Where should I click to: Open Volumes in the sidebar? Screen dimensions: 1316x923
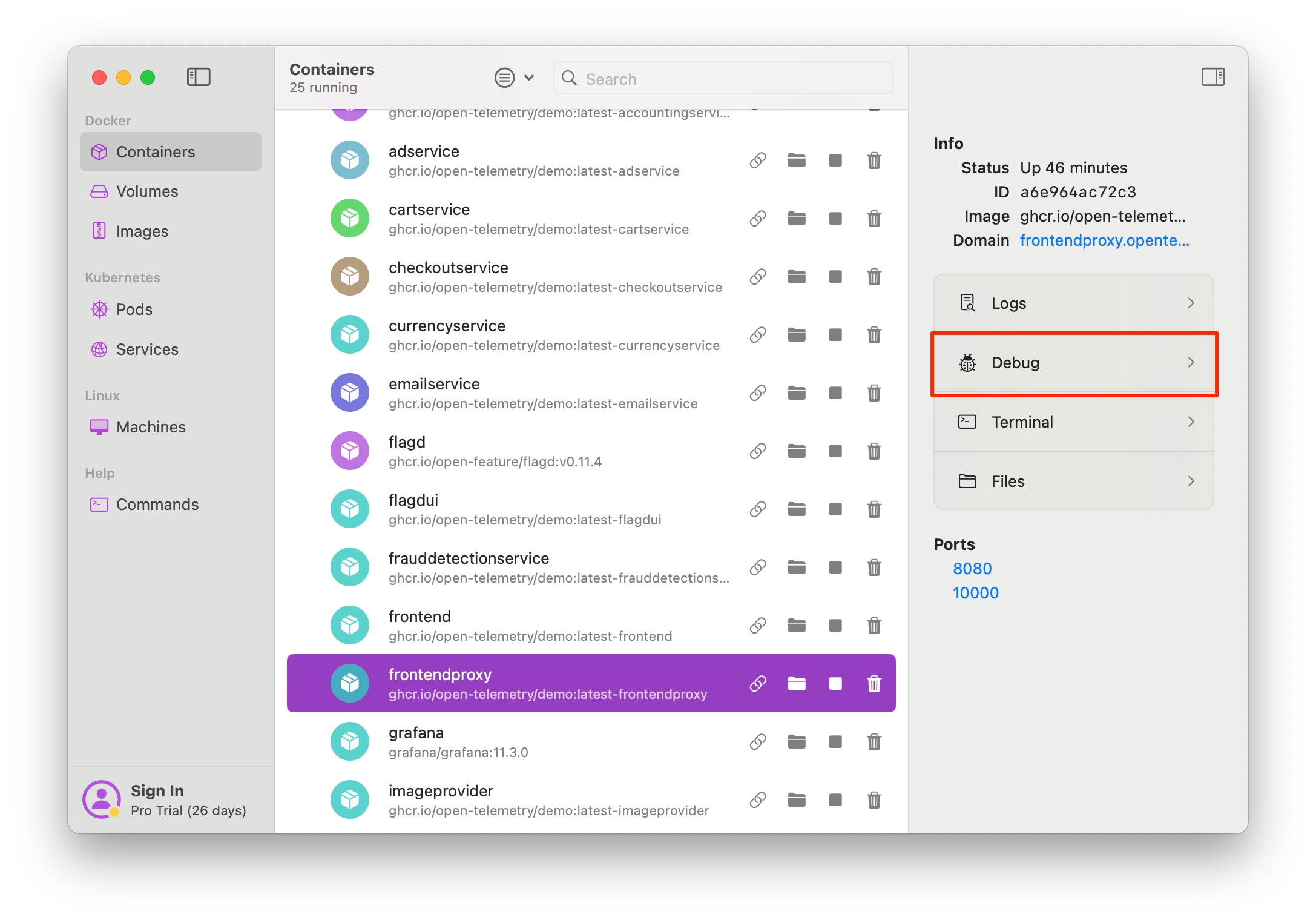(171, 191)
